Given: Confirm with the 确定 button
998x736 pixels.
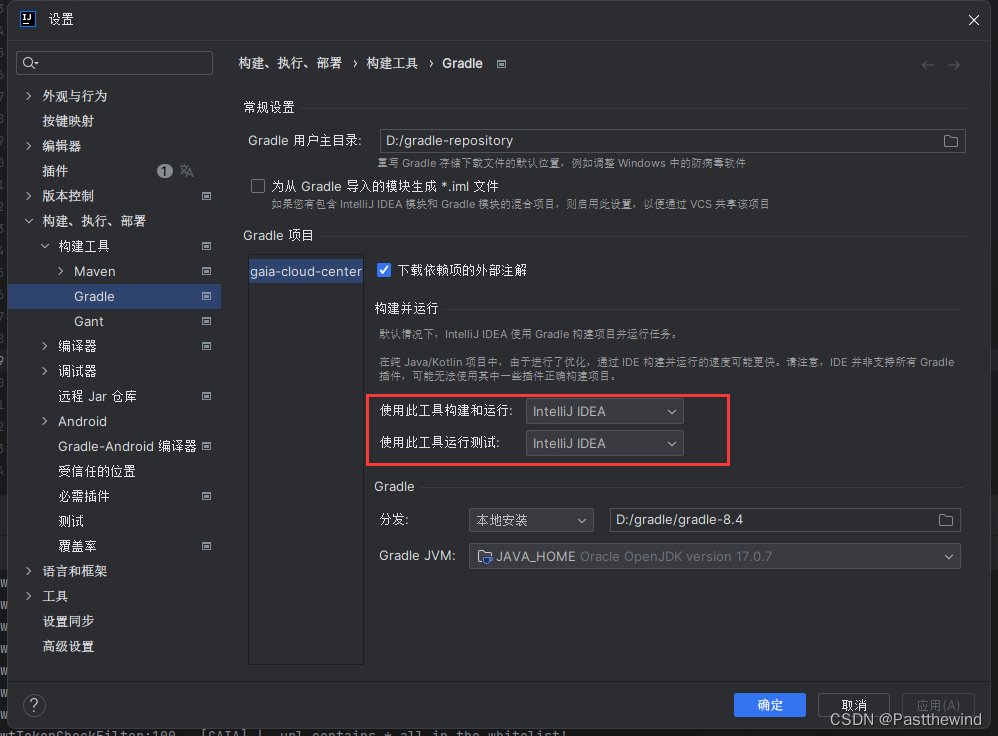Looking at the screenshot, I should click(x=770, y=705).
